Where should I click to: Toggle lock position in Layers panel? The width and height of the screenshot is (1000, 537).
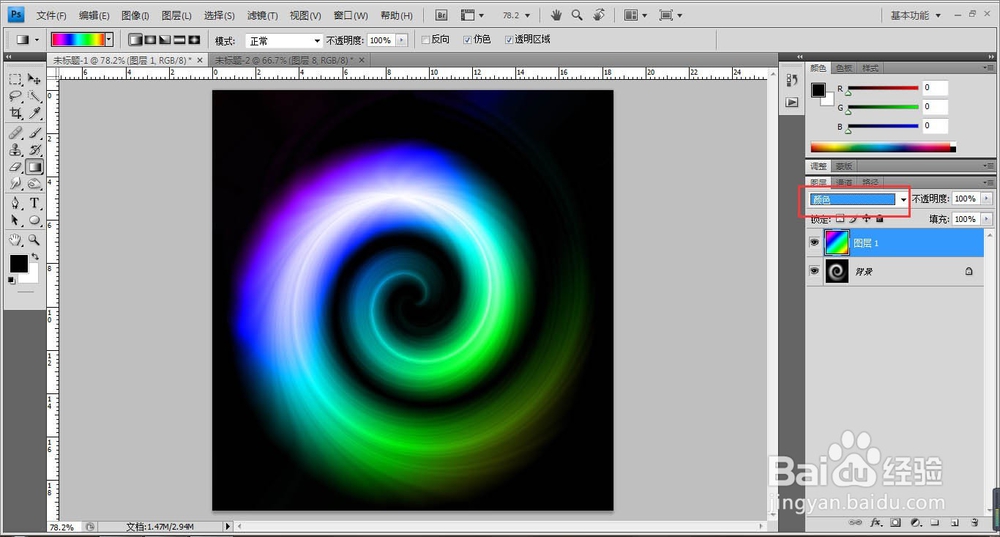pyautogui.click(x=866, y=218)
